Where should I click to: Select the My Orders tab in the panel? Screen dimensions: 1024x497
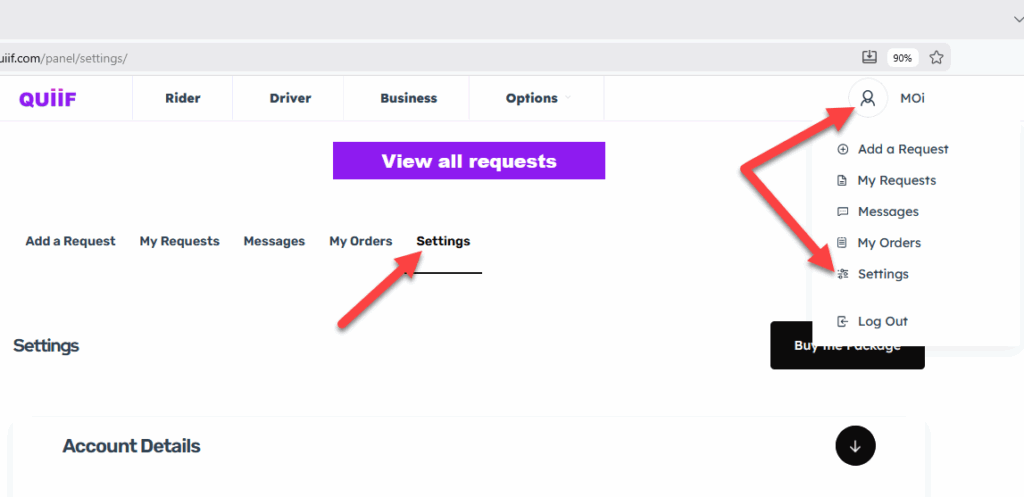[361, 241]
